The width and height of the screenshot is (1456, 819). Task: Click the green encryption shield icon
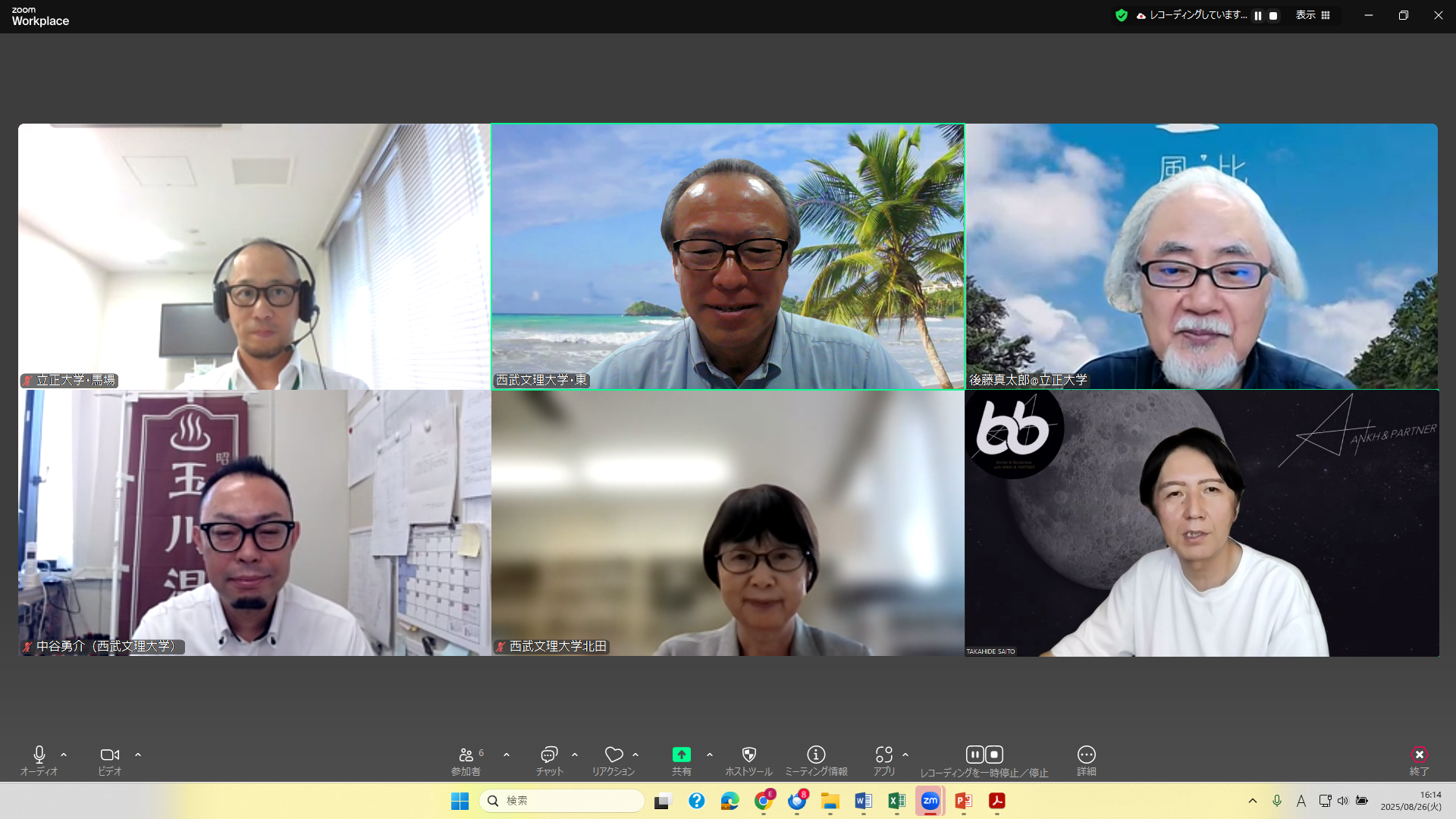[1121, 15]
